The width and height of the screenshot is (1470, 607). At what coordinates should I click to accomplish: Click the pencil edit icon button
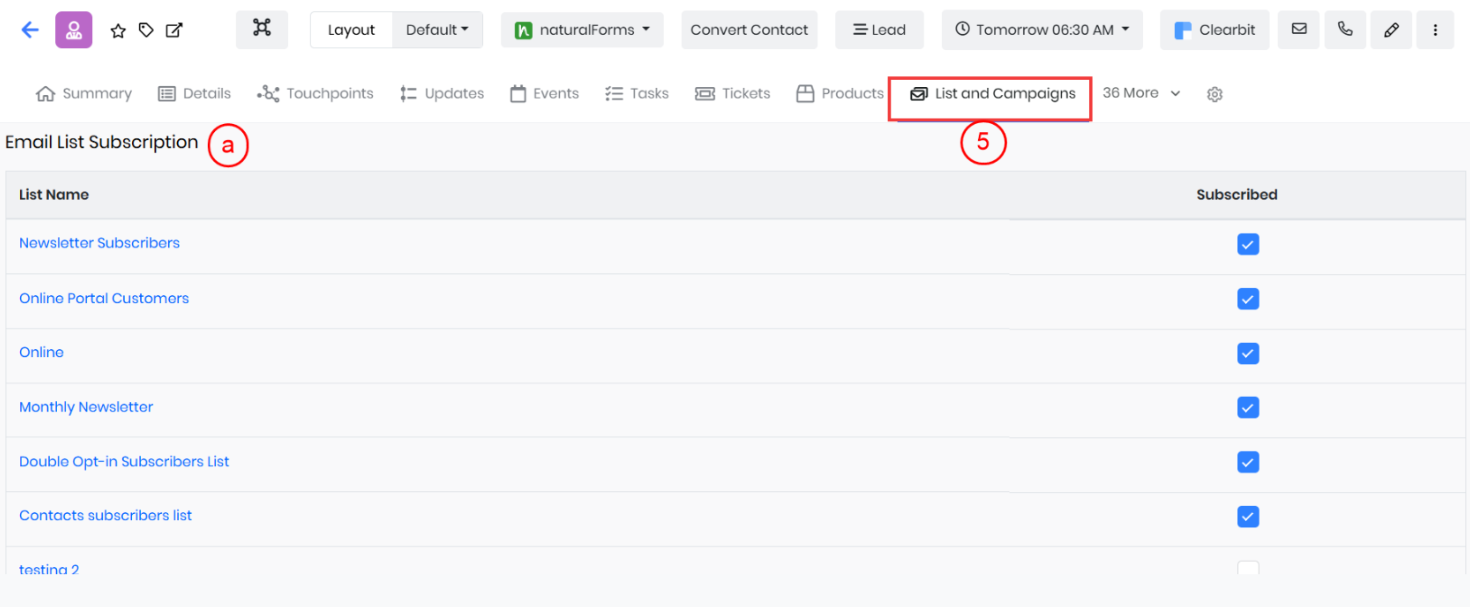pos(1391,30)
